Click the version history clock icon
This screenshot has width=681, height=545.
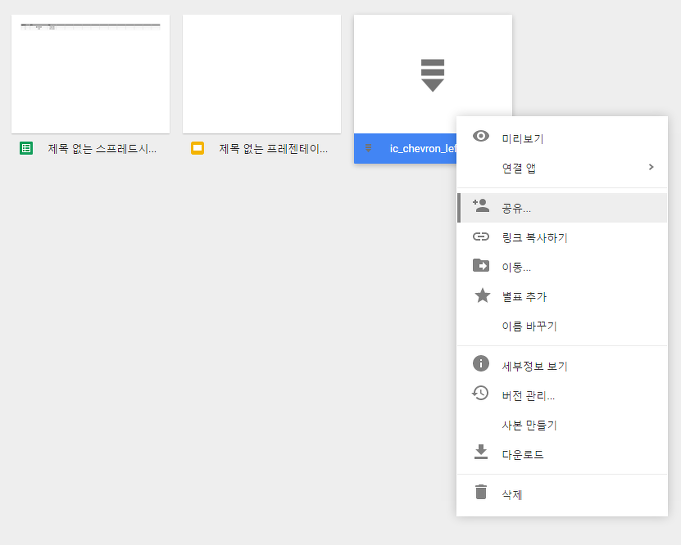[x=480, y=393]
